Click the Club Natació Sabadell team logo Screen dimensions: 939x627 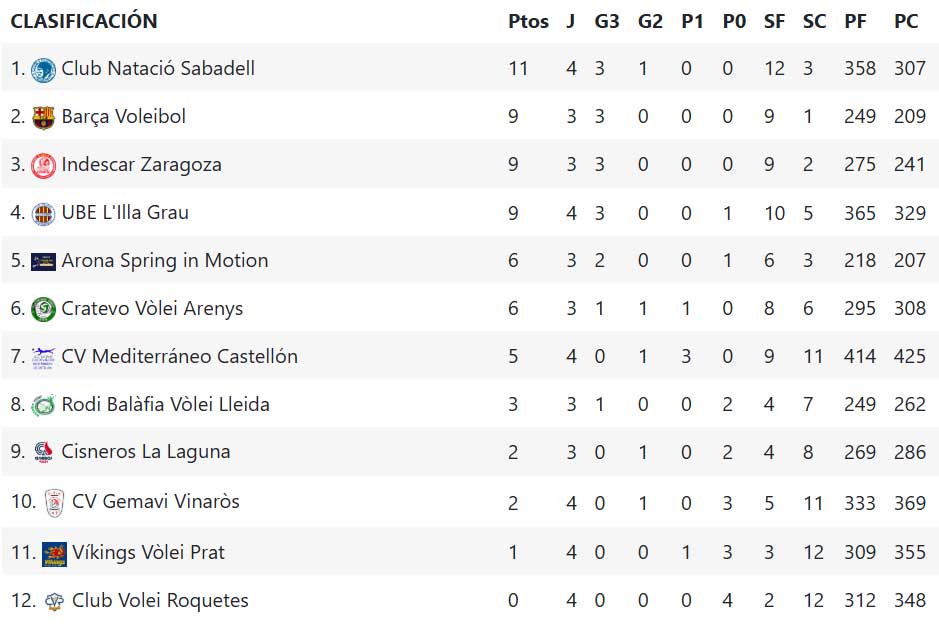43,69
